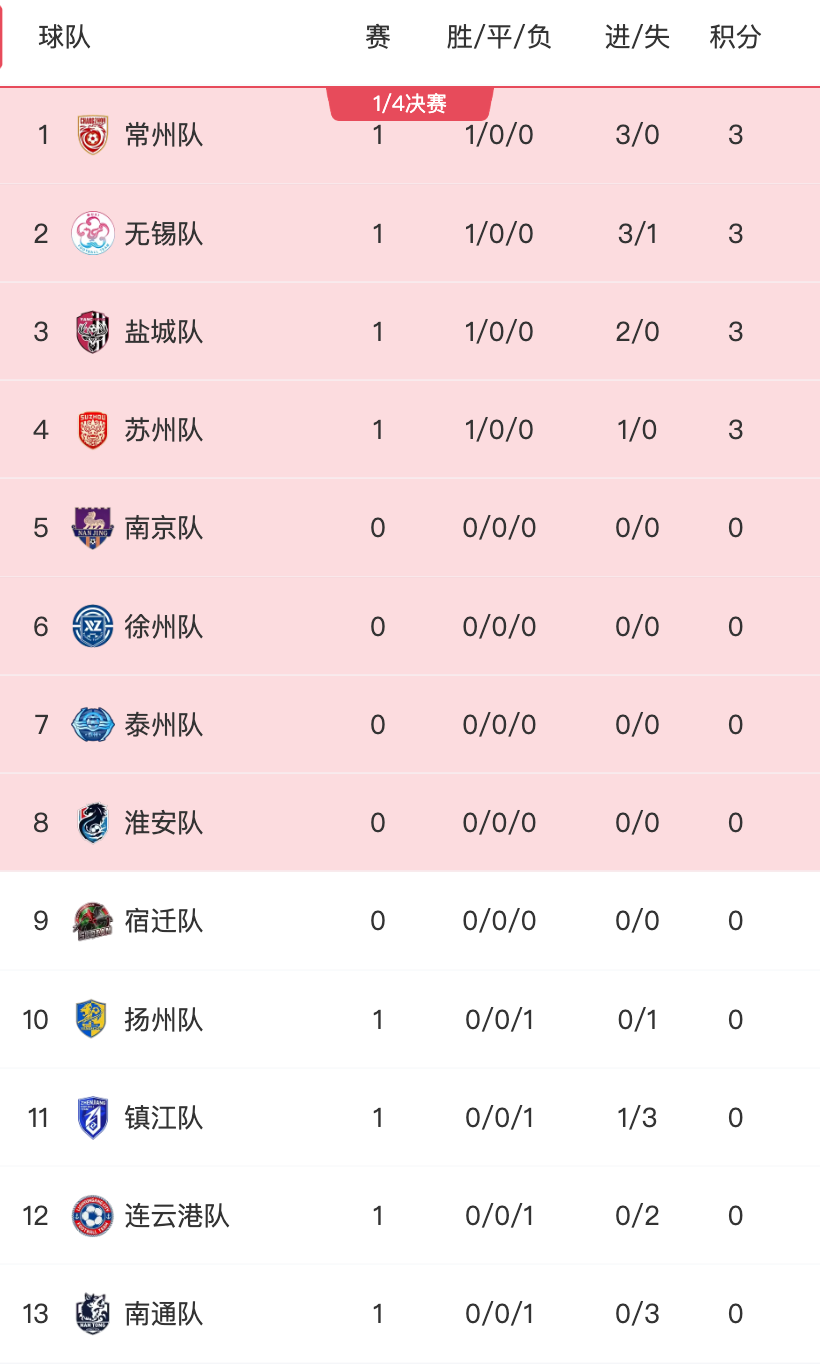This screenshot has width=820, height=1364.
Task: Click the Taizhou team (泰州队) logo
Action: pyautogui.click(x=93, y=724)
